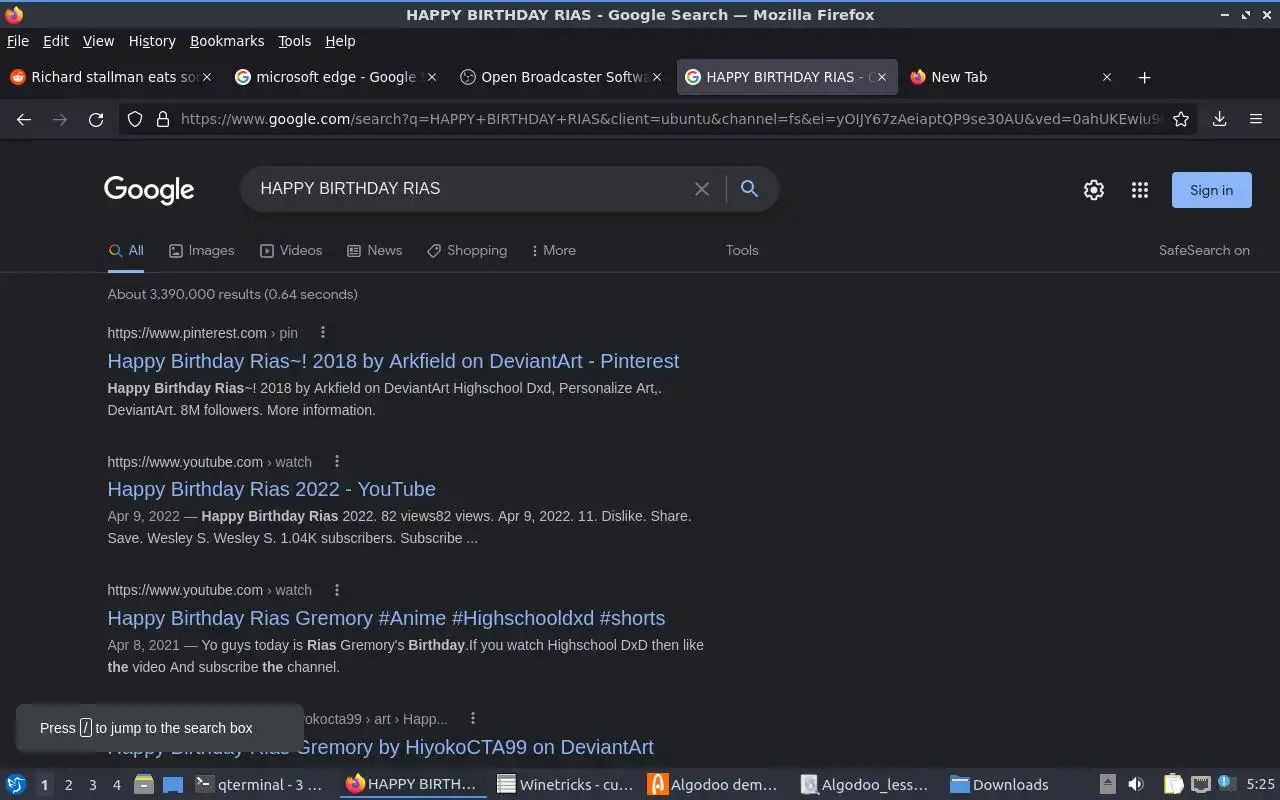Viewport: 1280px width, 800px height.
Task: Open options for the DeviantArt HiyokoCTA99 result
Action: pyautogui.click(x=473, y=718)
